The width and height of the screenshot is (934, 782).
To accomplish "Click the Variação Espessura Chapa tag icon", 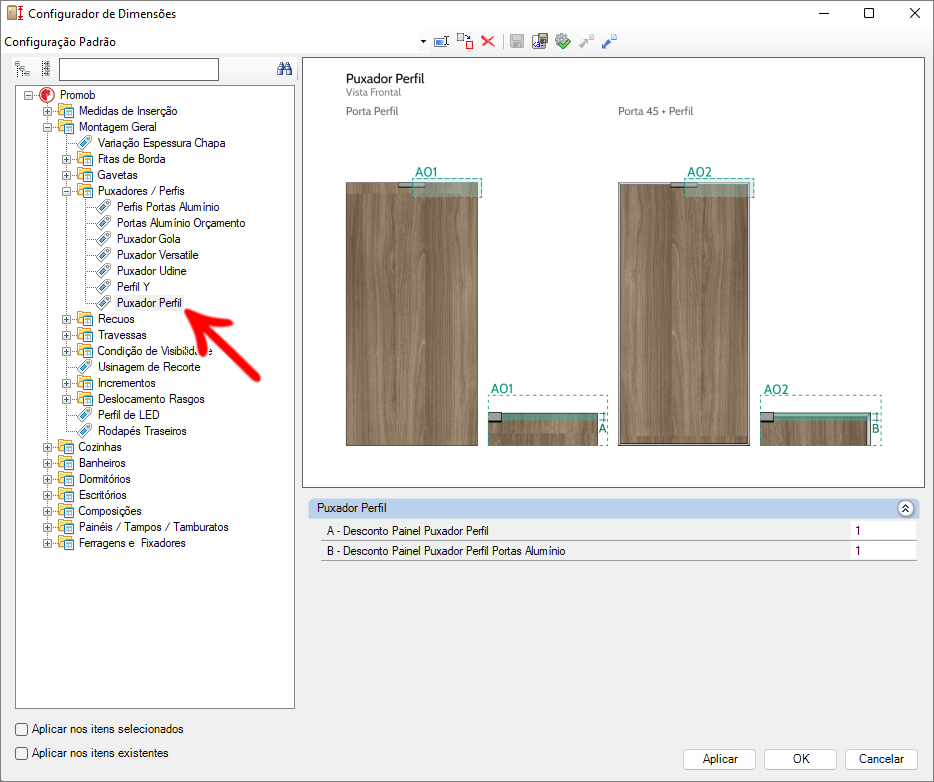I will coord(85,143).
